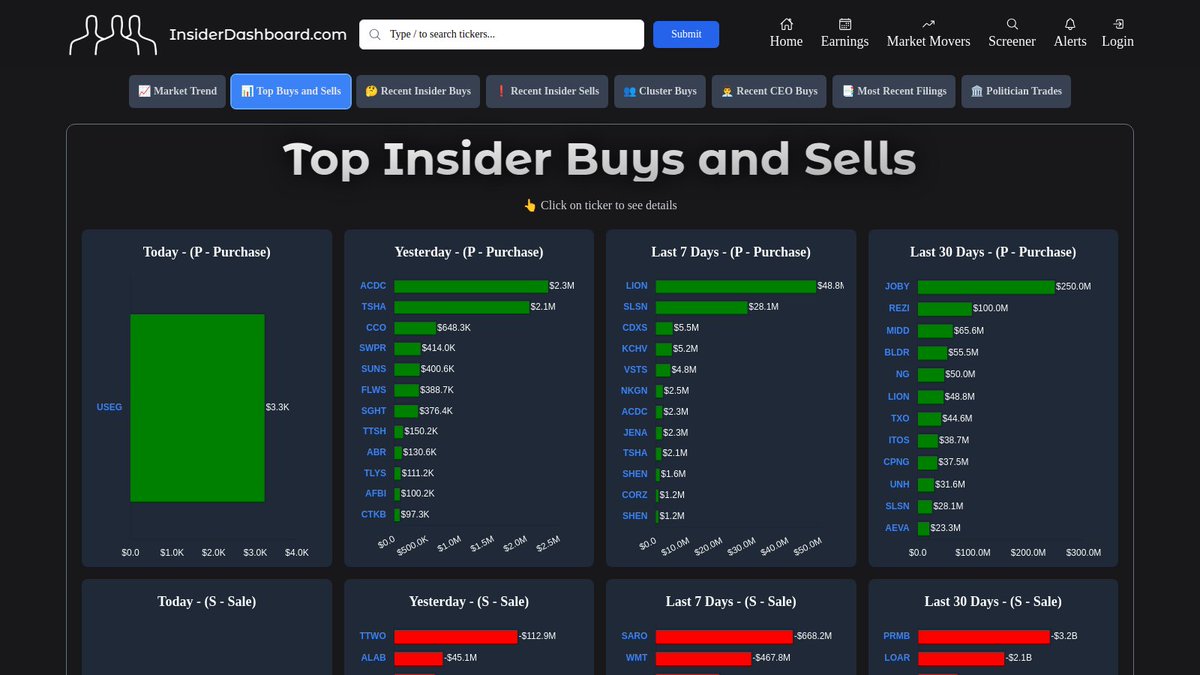Open the Market Trend tab
This screenshot has width=1200, height=675.
pos(177,91)
